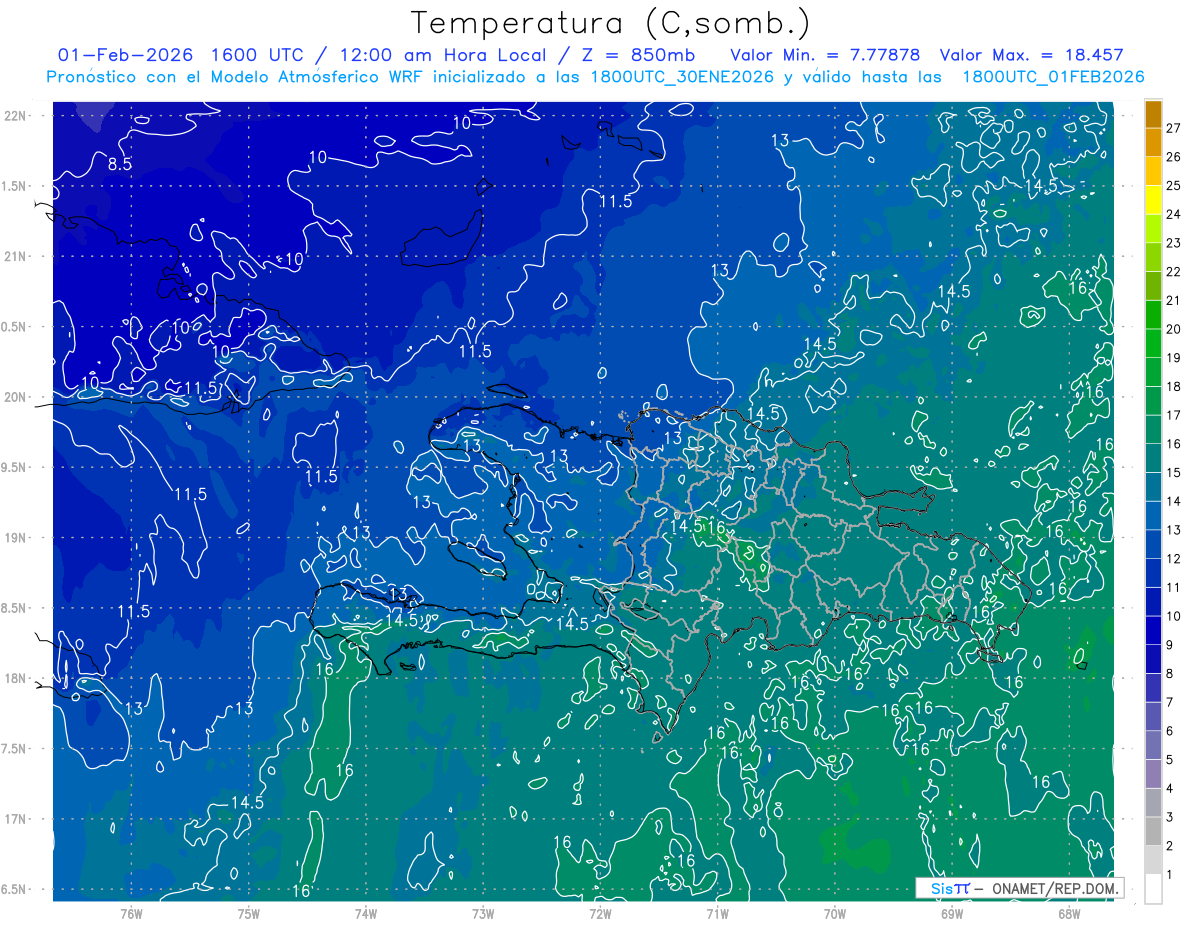Click the white legend swatch below 1
This screenshot has height=927, width=1200.
tap(1153, 890)
